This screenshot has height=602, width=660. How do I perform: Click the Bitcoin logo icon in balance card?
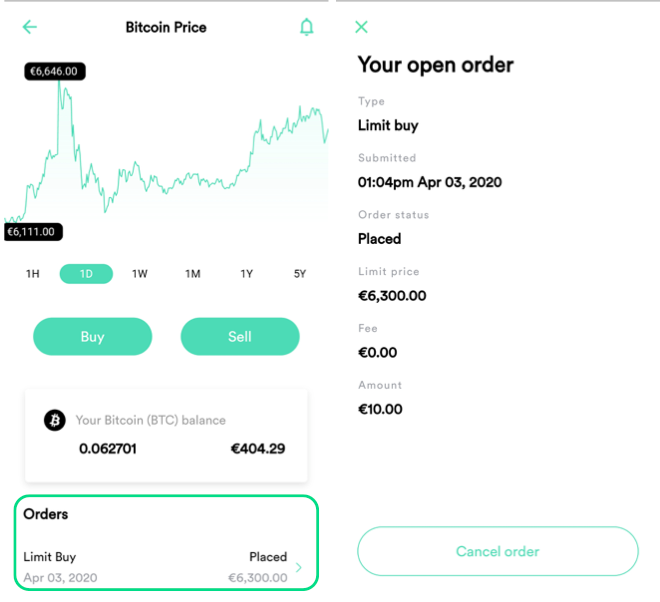tap(55, 420)
